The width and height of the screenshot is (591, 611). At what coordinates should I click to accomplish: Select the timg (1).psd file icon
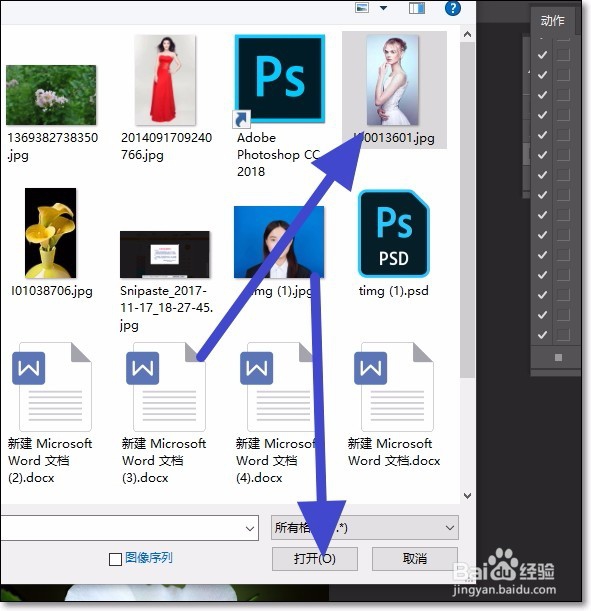pyautogui.click(x=393, y=233)
